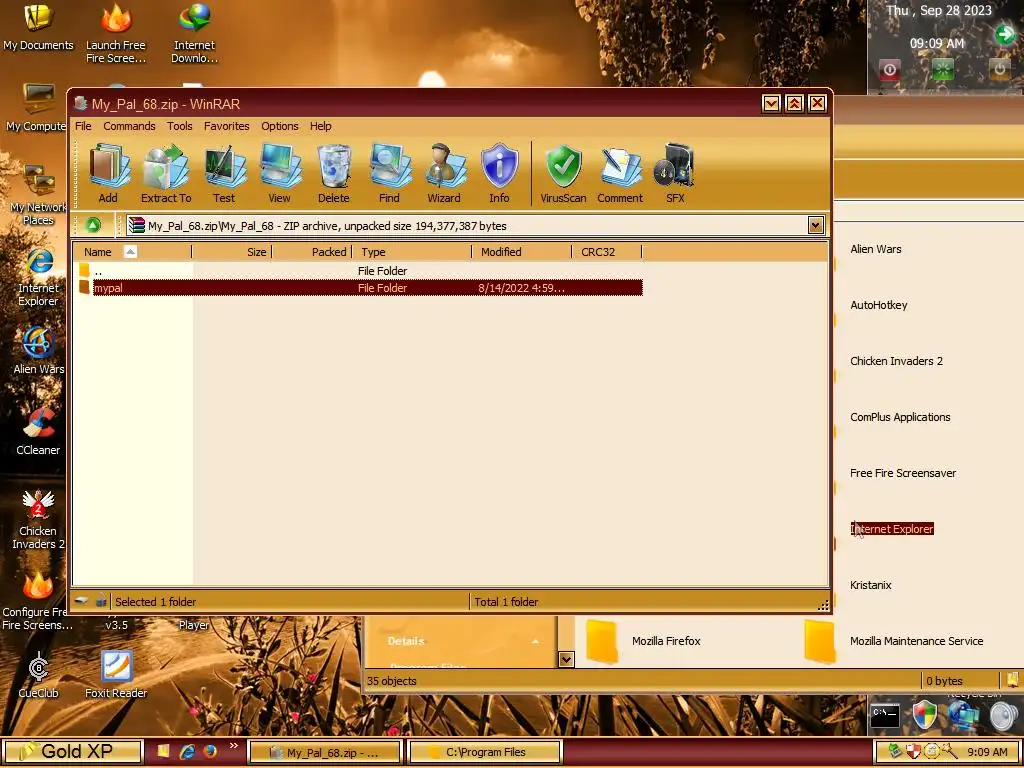The width and height of the screenshot is (1024, 768).
Task: Open the Find tool in WinRAR
Action: (389, 173)
